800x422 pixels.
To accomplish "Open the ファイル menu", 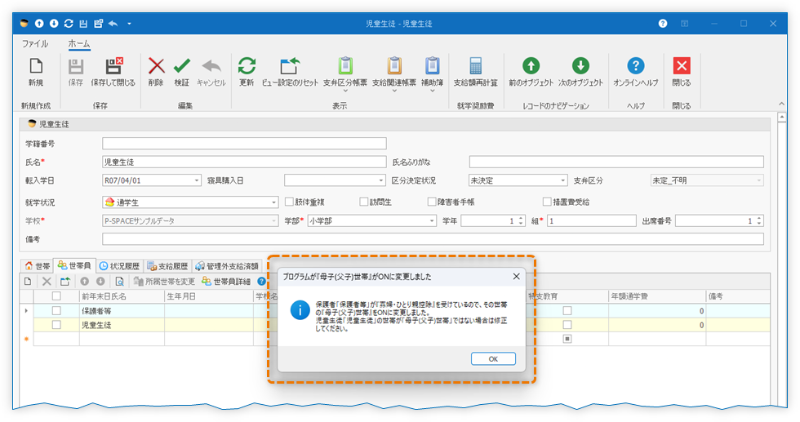I will 35,44.
